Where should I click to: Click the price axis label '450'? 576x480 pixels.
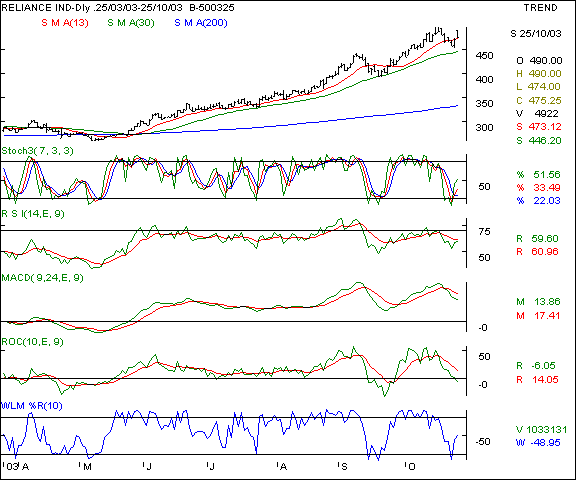tap(484, 55)
